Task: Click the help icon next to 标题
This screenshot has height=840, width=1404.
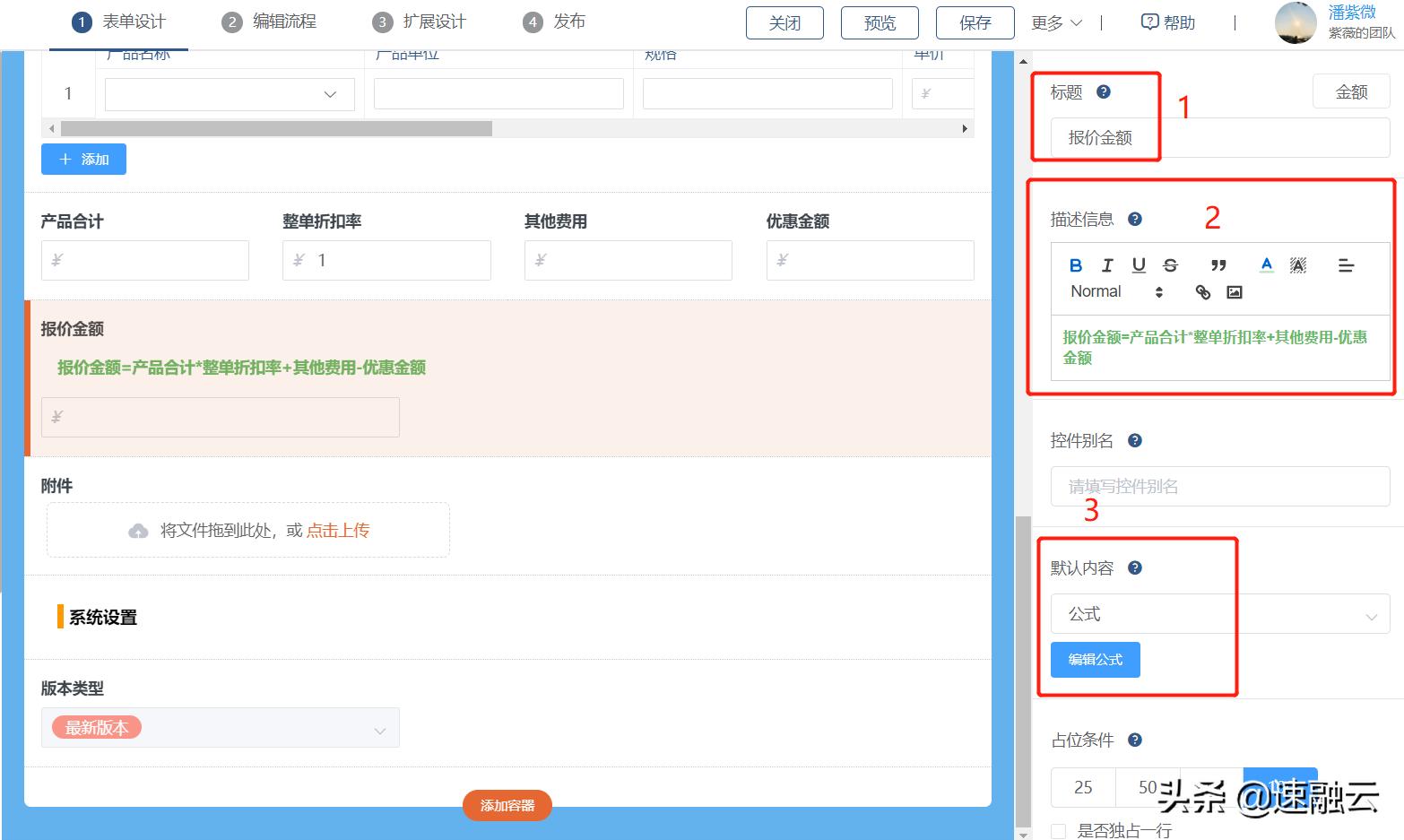Action: (x=1105, y=91)
